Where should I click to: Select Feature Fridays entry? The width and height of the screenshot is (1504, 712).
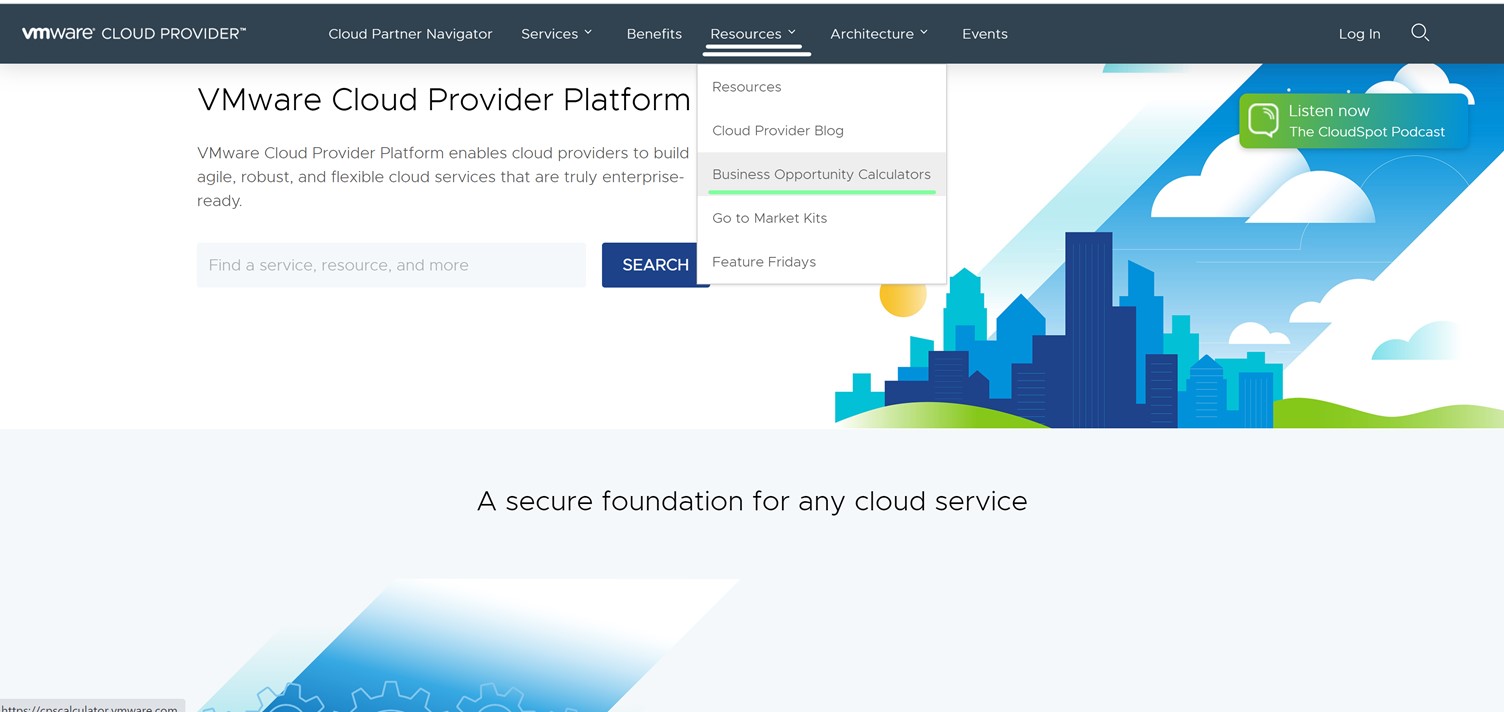(x=822, y=262)
